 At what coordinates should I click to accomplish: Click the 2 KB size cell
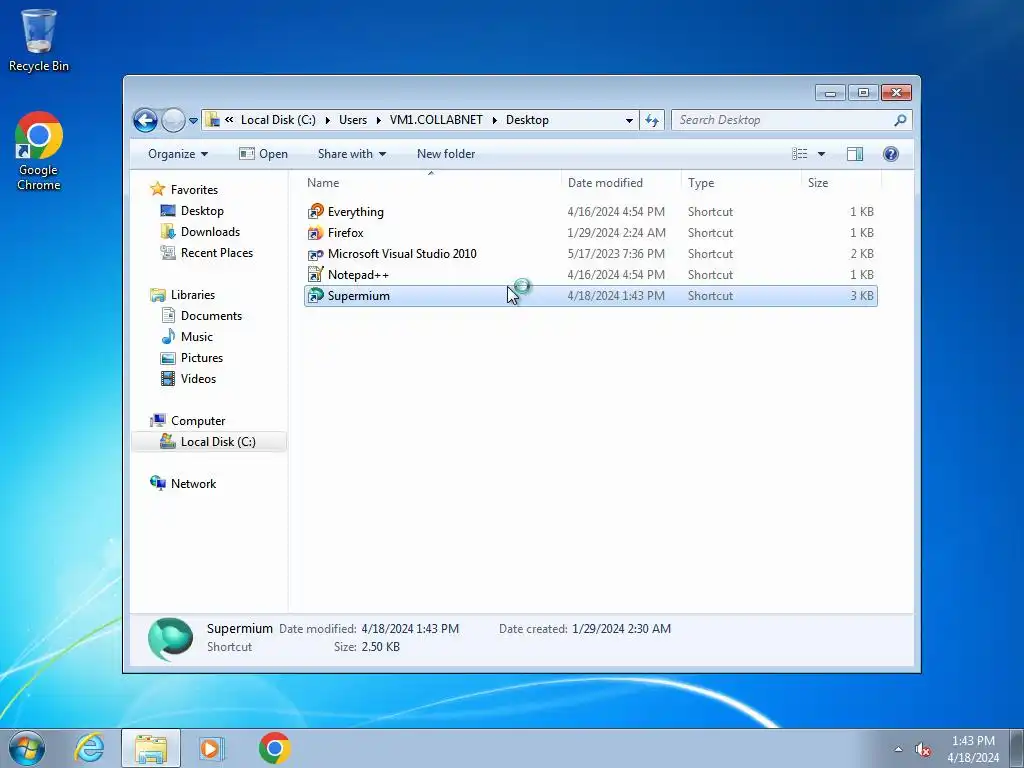[x=861, y=254]
